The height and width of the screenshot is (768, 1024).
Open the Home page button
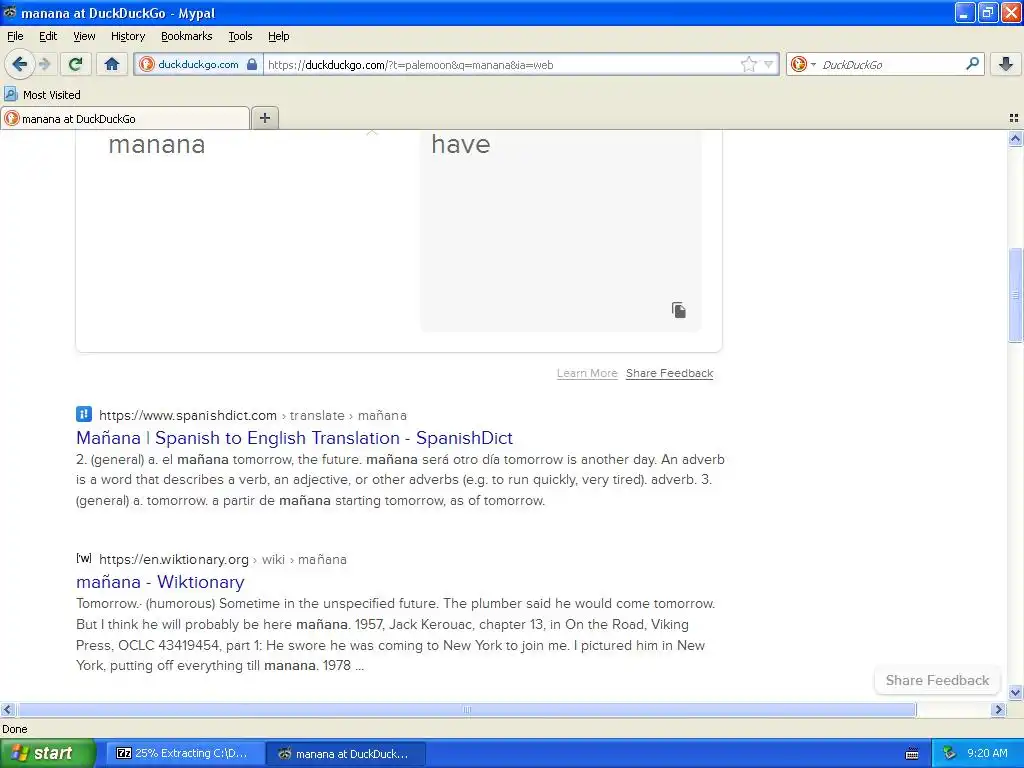click(112, 64)
